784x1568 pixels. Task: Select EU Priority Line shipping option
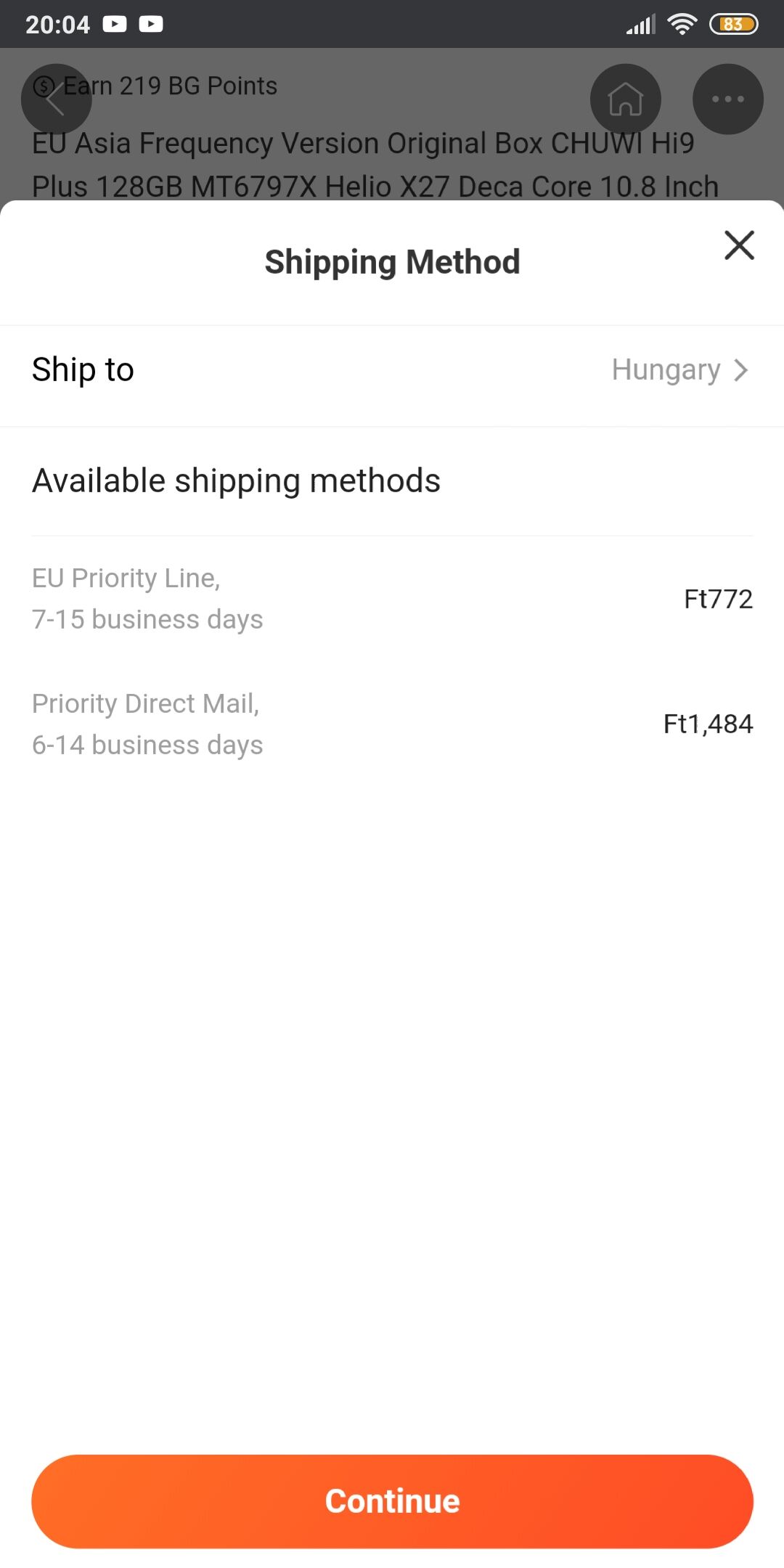click(147, 599)
